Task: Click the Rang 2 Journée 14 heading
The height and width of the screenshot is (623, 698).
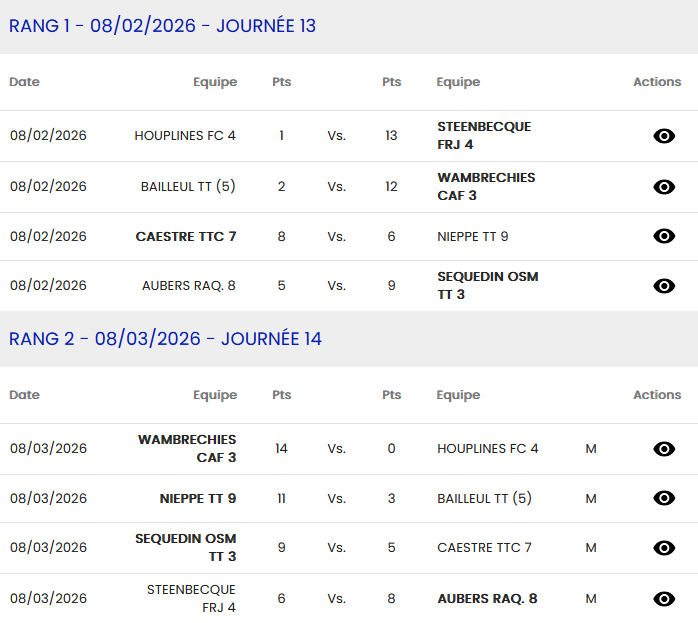Action: [165, 339]
